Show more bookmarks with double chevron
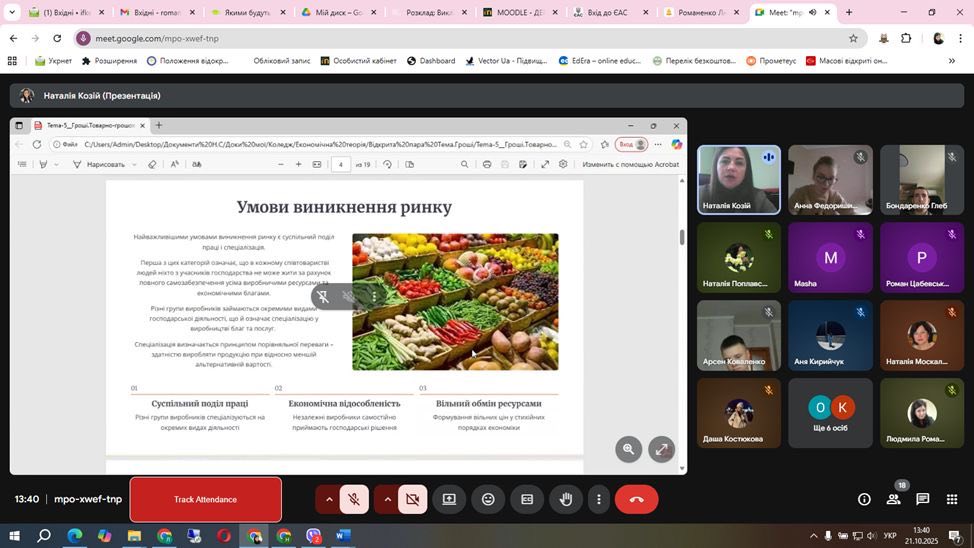Image resolution: width=974 pixels, height=548 pixels. pos(952,61)
